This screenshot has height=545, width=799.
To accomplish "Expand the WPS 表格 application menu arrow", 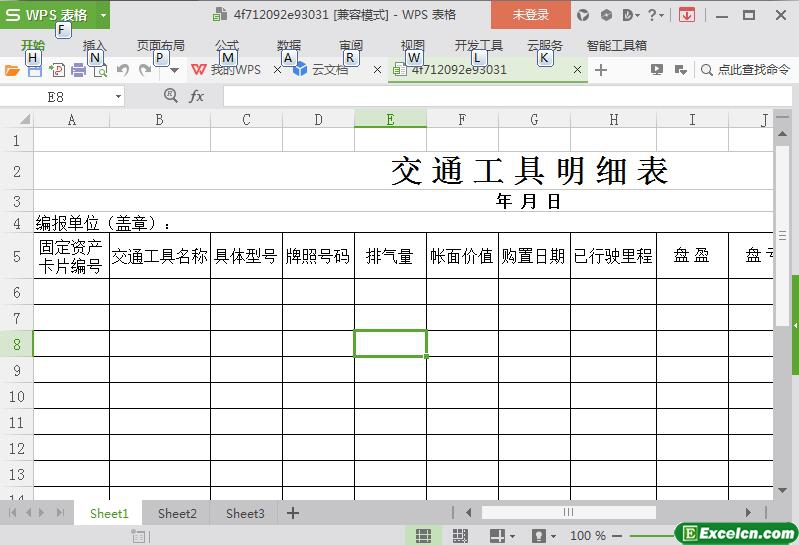I will [x=103, y=15].
